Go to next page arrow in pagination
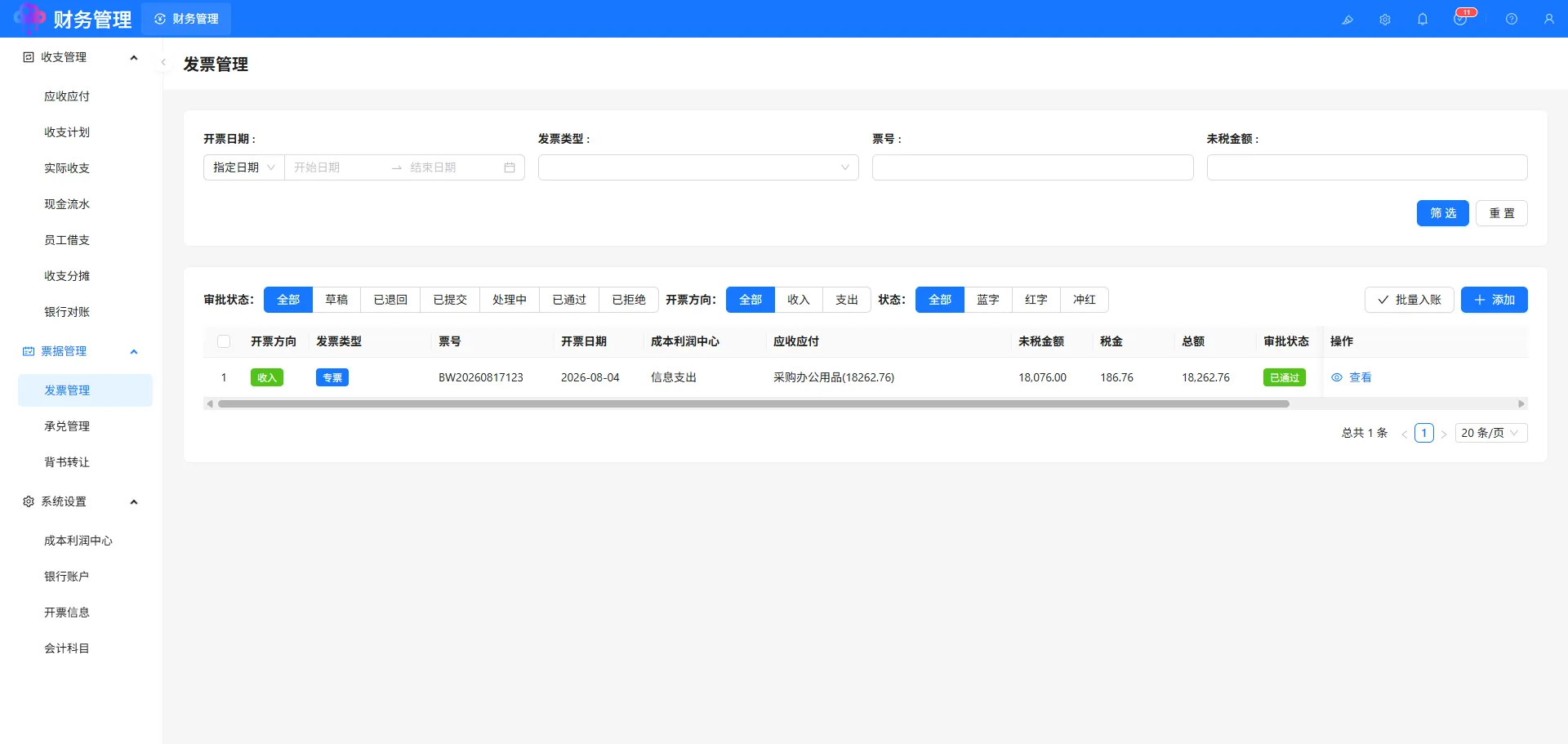1568x744 pixels. tap(1444, 434)
